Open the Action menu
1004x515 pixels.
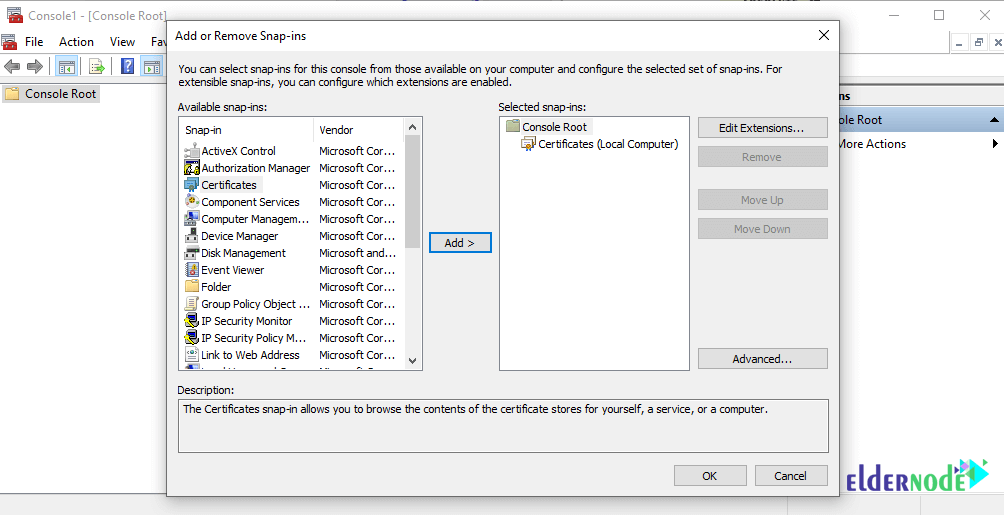76,42
